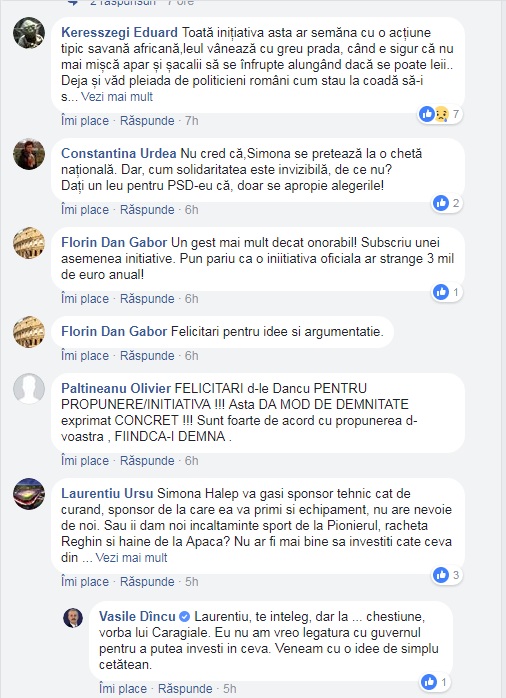Like Constantina Urdea's comment via Îmi place
506x698 pixels.
tap(85, 210)
